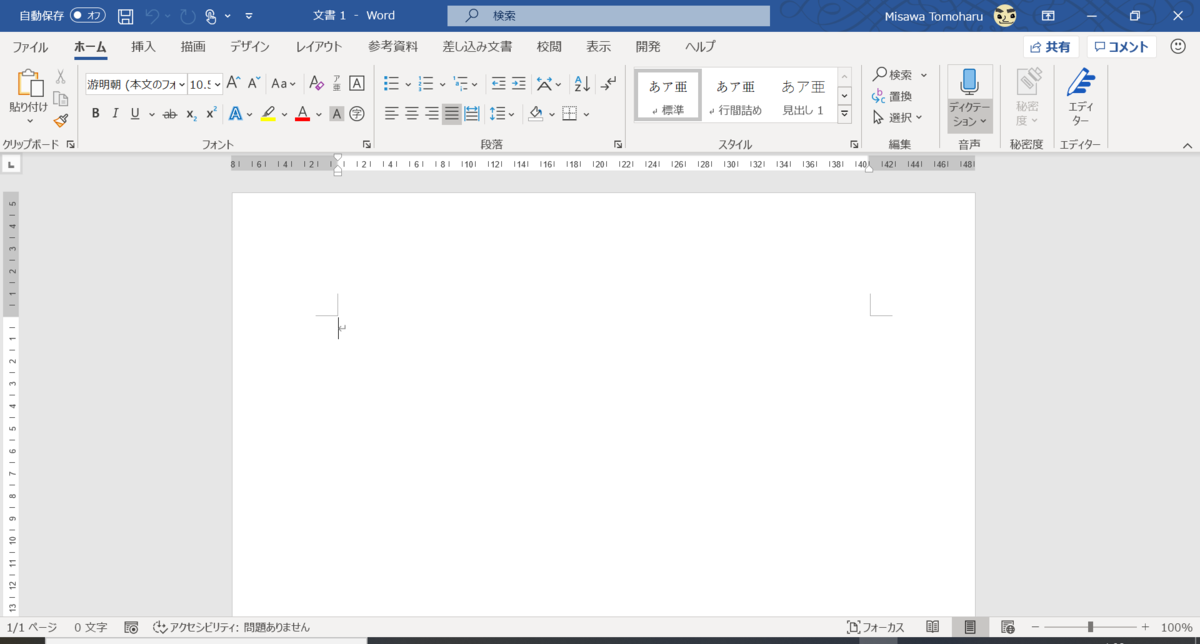Click the macro recording icon in status bar
The width and height of the screenshot is (1200, 644).
click(131, 627)
